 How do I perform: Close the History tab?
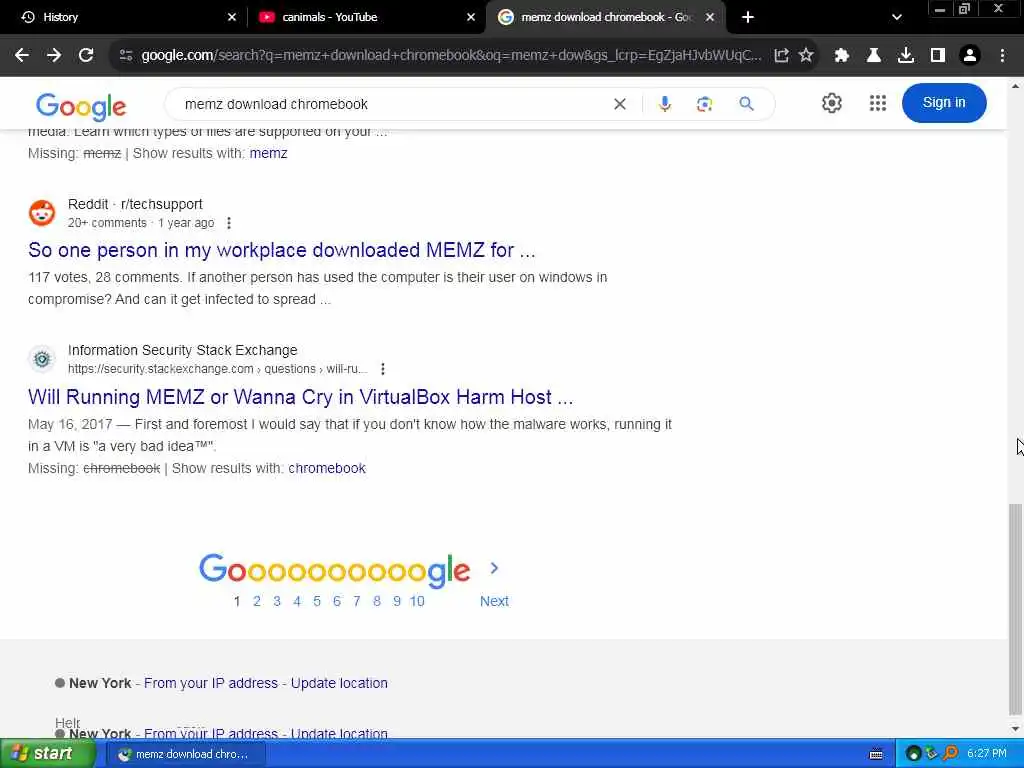(x=232, y=17)
